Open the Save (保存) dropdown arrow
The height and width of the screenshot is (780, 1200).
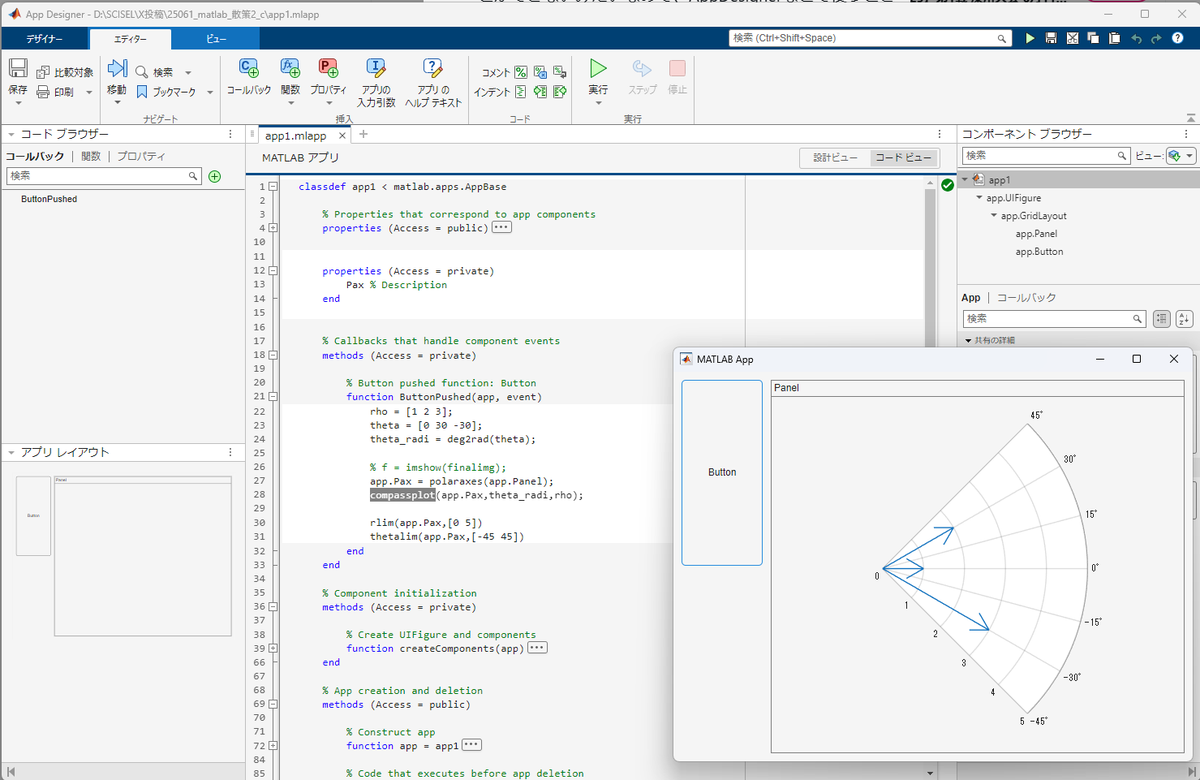click(x=18, y=102)
